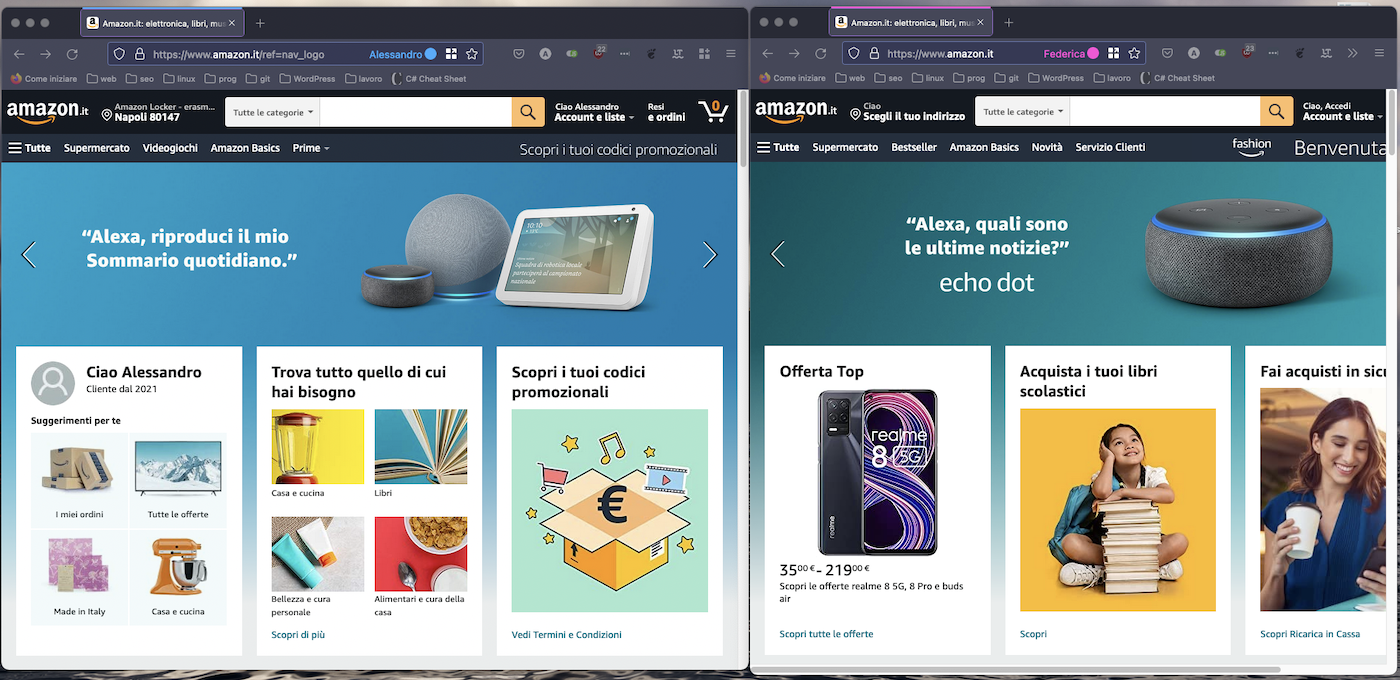Open the Amazon search magnifier in Alessandro's window
Screen dimensions: 1400x680
[x=528, y=111]
